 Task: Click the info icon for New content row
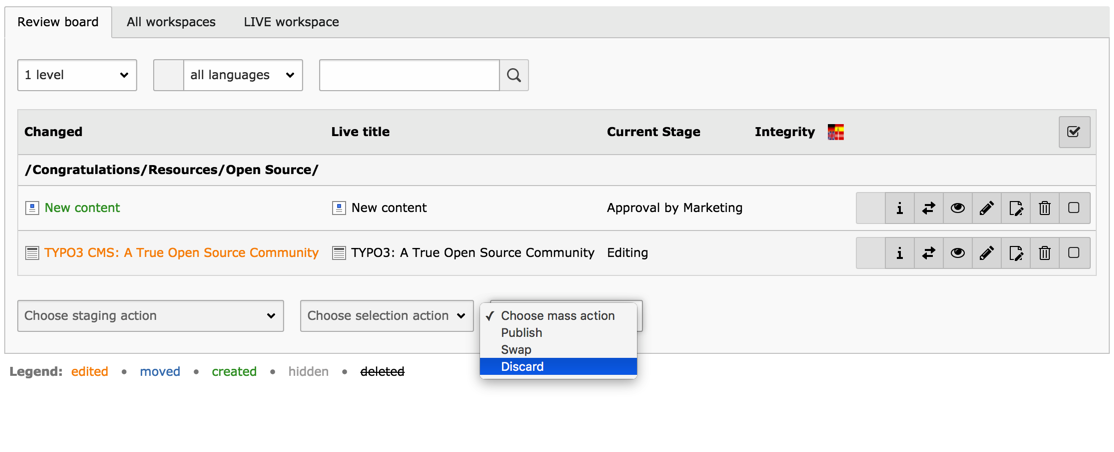click(899, 208)
